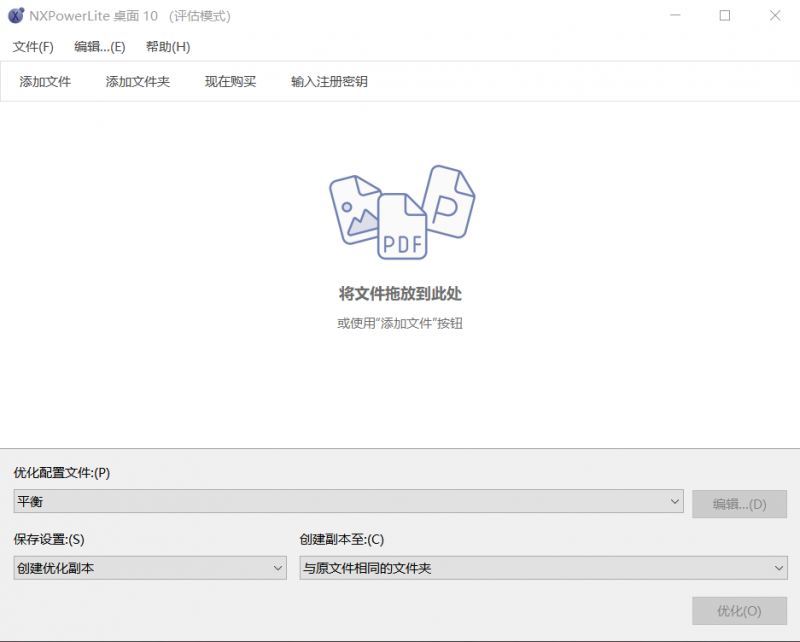Open the 保存设置 dropdown showing 创建优化副本
This screenshot has height=642, width=800.
point(150,567)
